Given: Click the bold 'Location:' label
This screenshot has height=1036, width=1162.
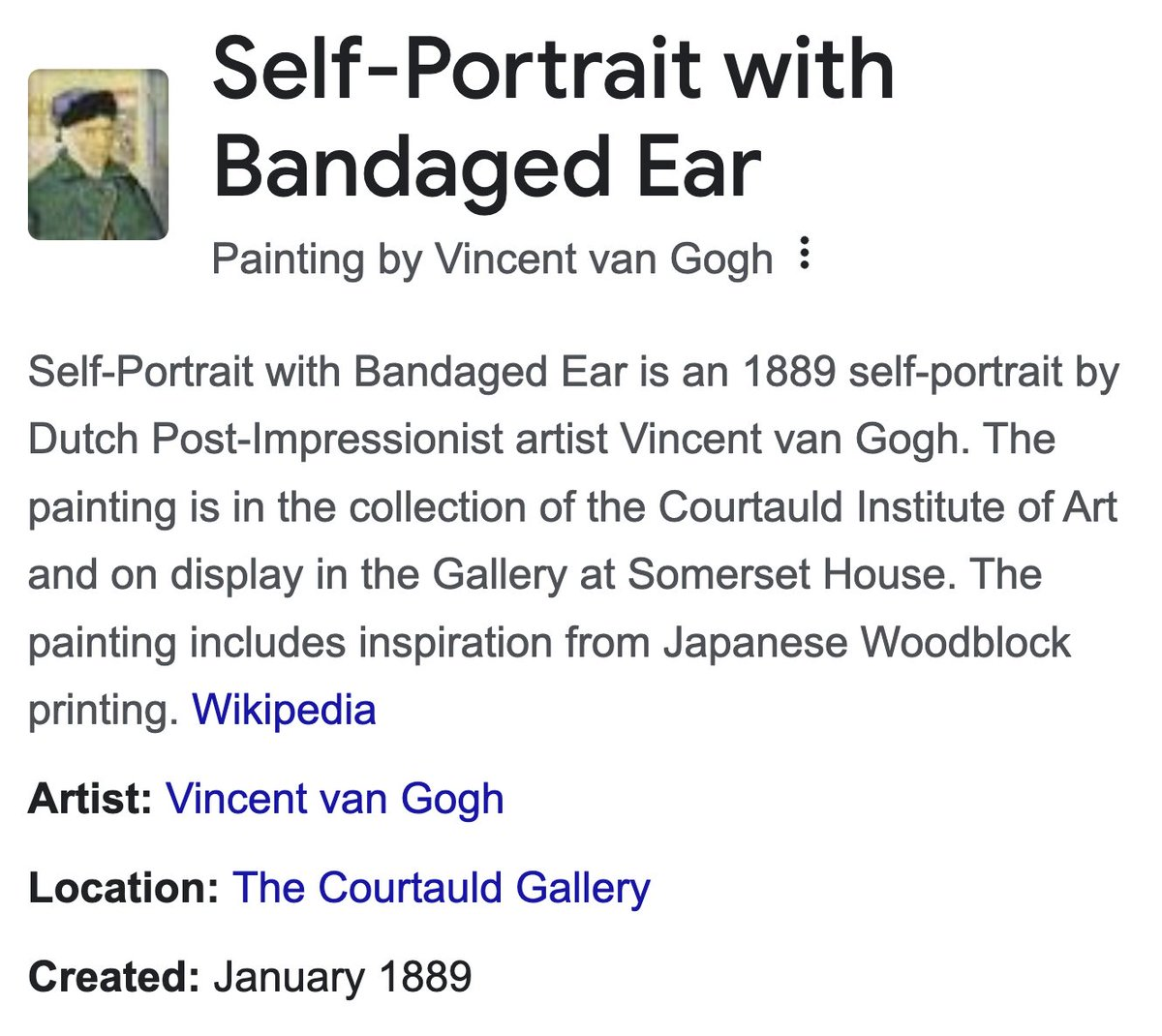Looking at the screenshot, I should point(124,888).
